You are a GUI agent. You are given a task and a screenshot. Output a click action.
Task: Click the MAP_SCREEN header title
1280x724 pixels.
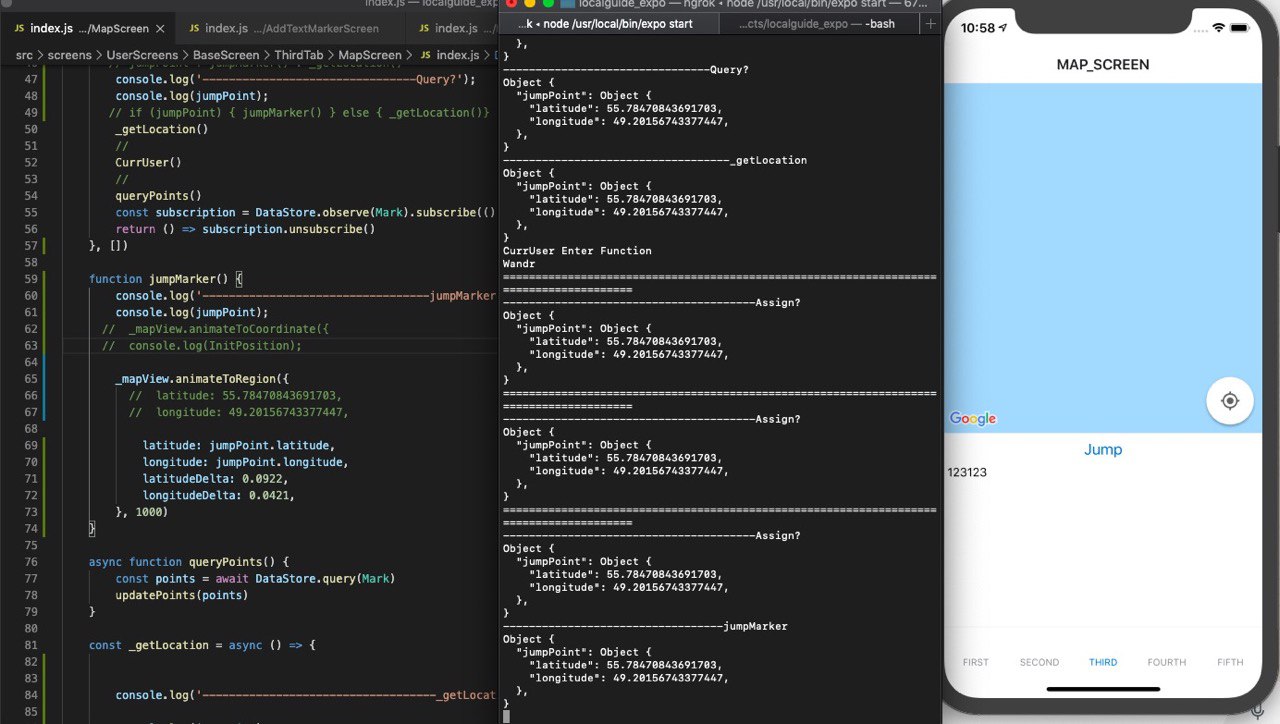click(x=1103, y=65)
